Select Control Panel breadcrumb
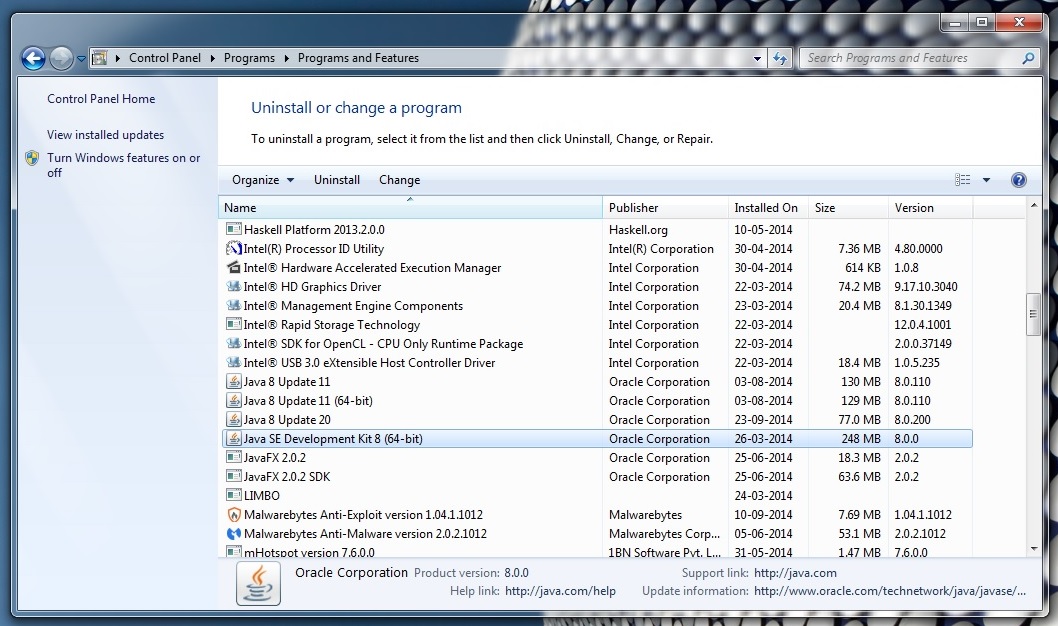 165,58
